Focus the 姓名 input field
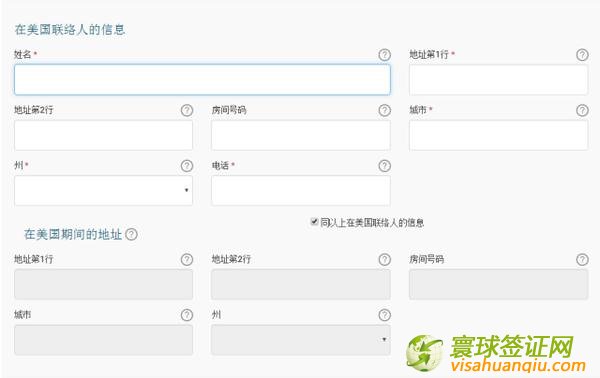Image resolution: width=600 pixels, height=378 pixels. [202, 80]
